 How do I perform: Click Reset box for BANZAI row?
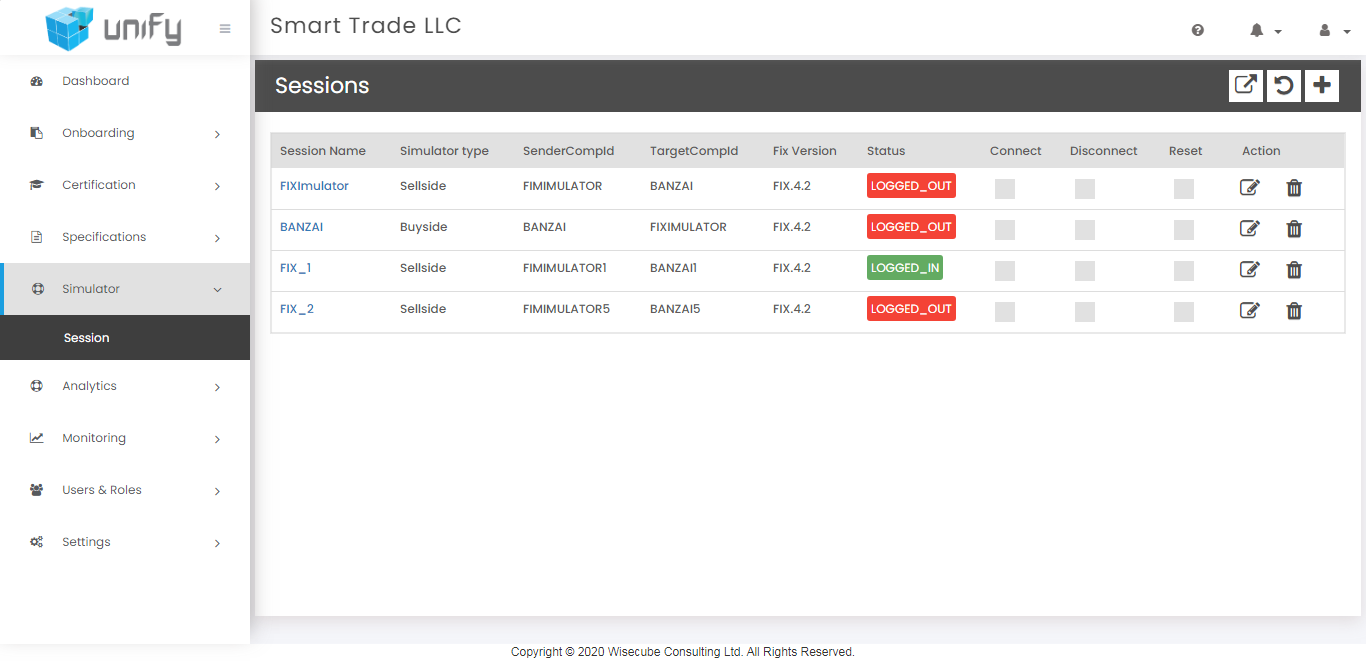pos(1184,230)
